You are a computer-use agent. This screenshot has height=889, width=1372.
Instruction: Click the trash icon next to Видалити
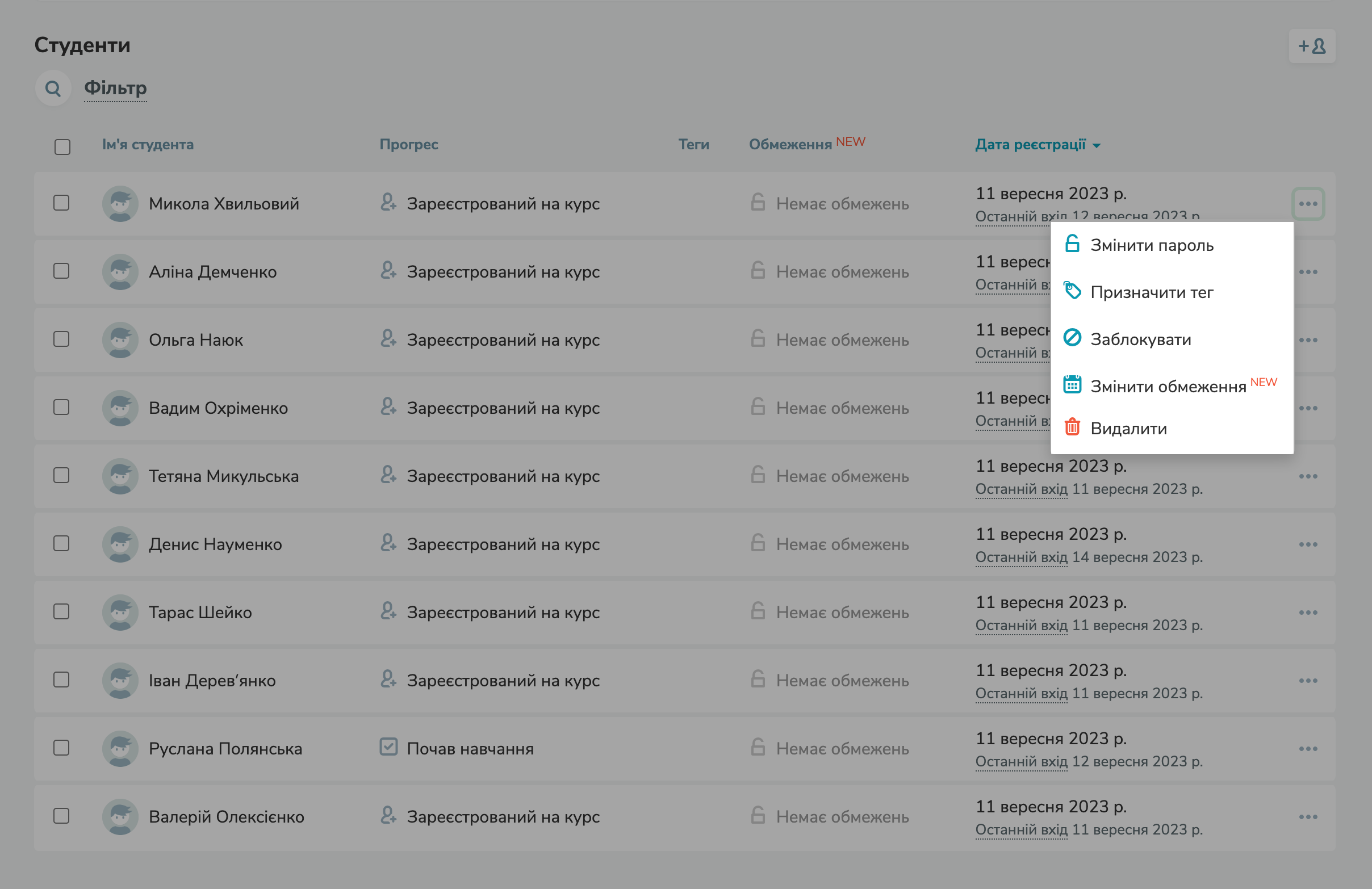tap(1072, 427)
